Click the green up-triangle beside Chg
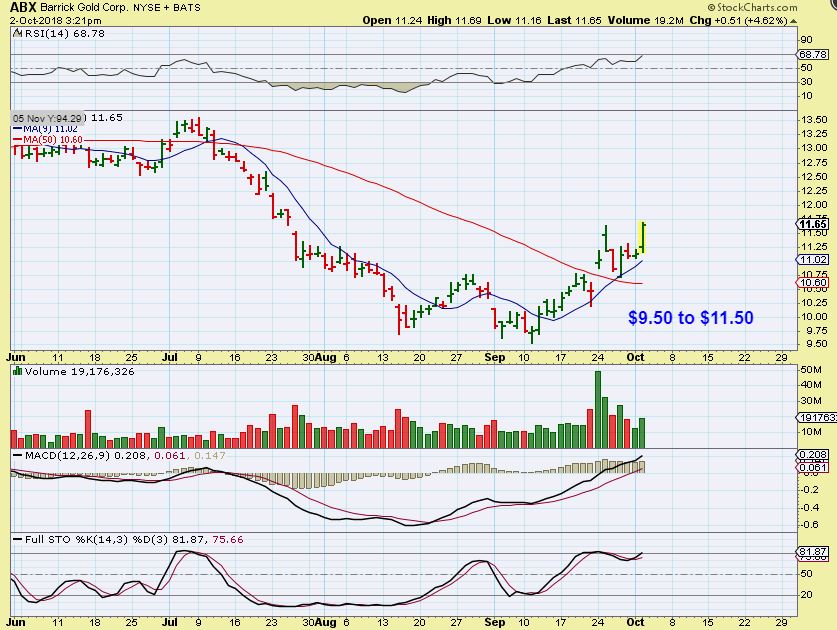 click(794, 21)
